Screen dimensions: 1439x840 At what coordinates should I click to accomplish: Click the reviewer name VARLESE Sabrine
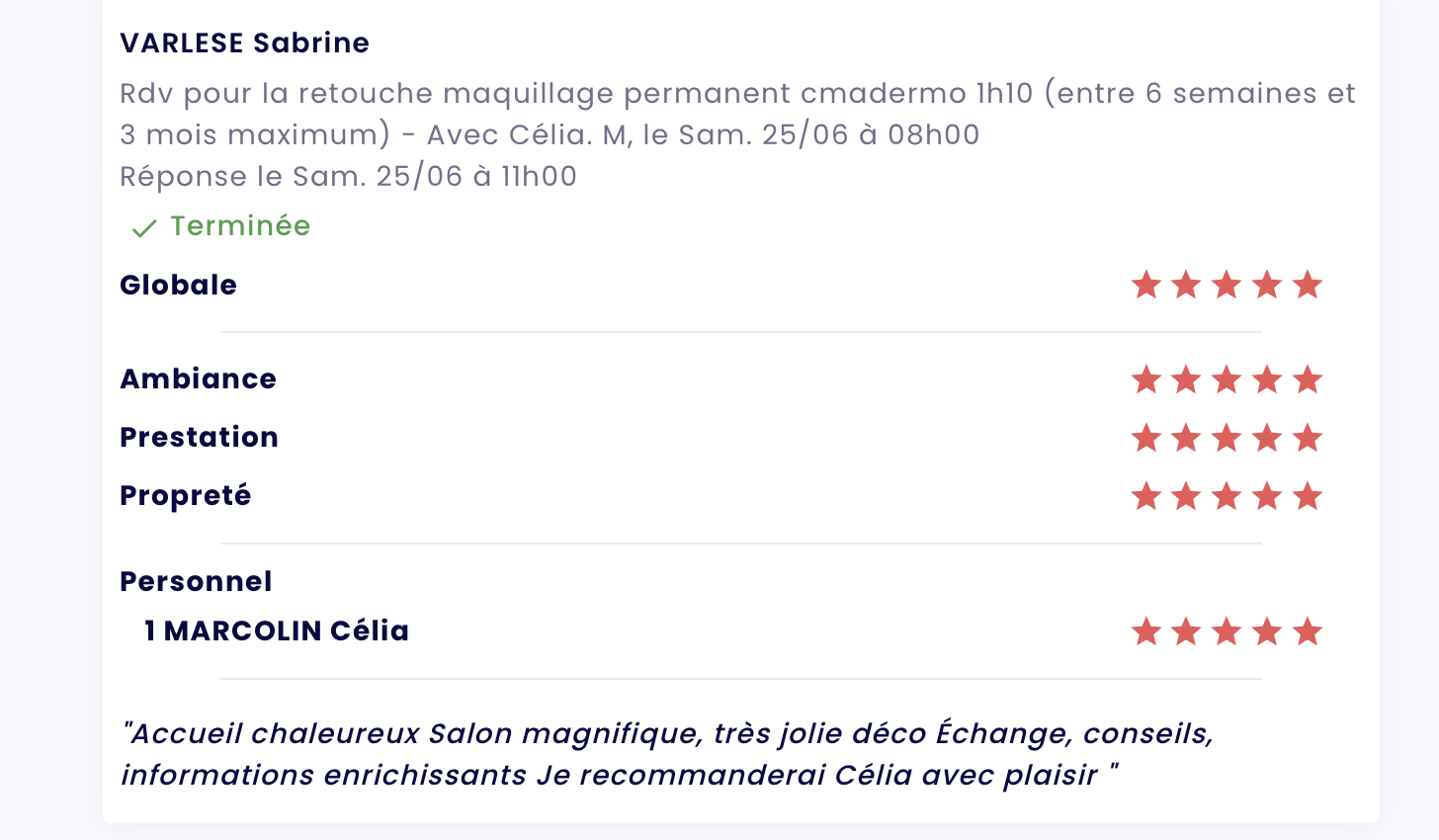[x=244, y=42]
